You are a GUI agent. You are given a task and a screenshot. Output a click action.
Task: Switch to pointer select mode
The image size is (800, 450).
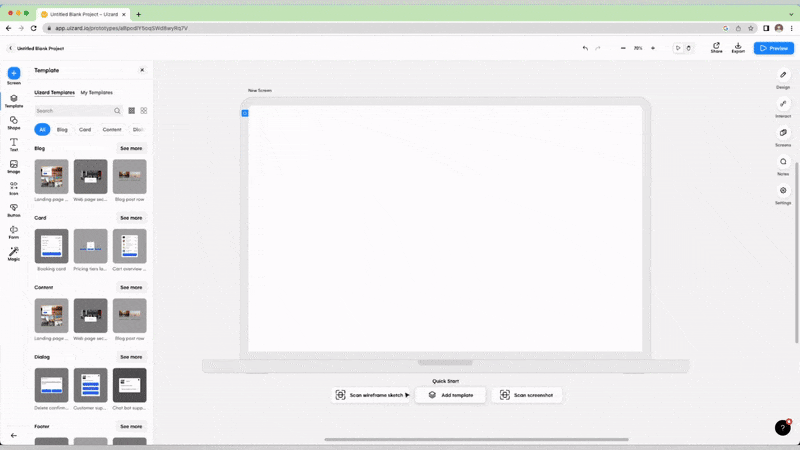coord(678,48)
